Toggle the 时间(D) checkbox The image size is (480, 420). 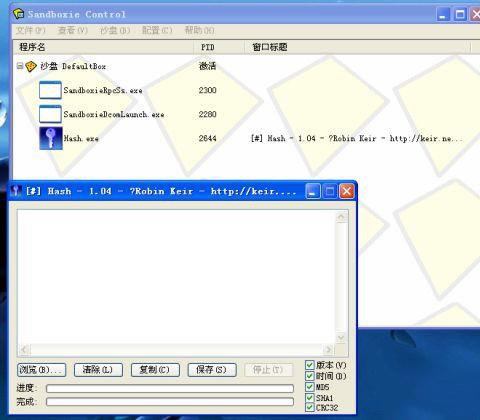(310, 376)
